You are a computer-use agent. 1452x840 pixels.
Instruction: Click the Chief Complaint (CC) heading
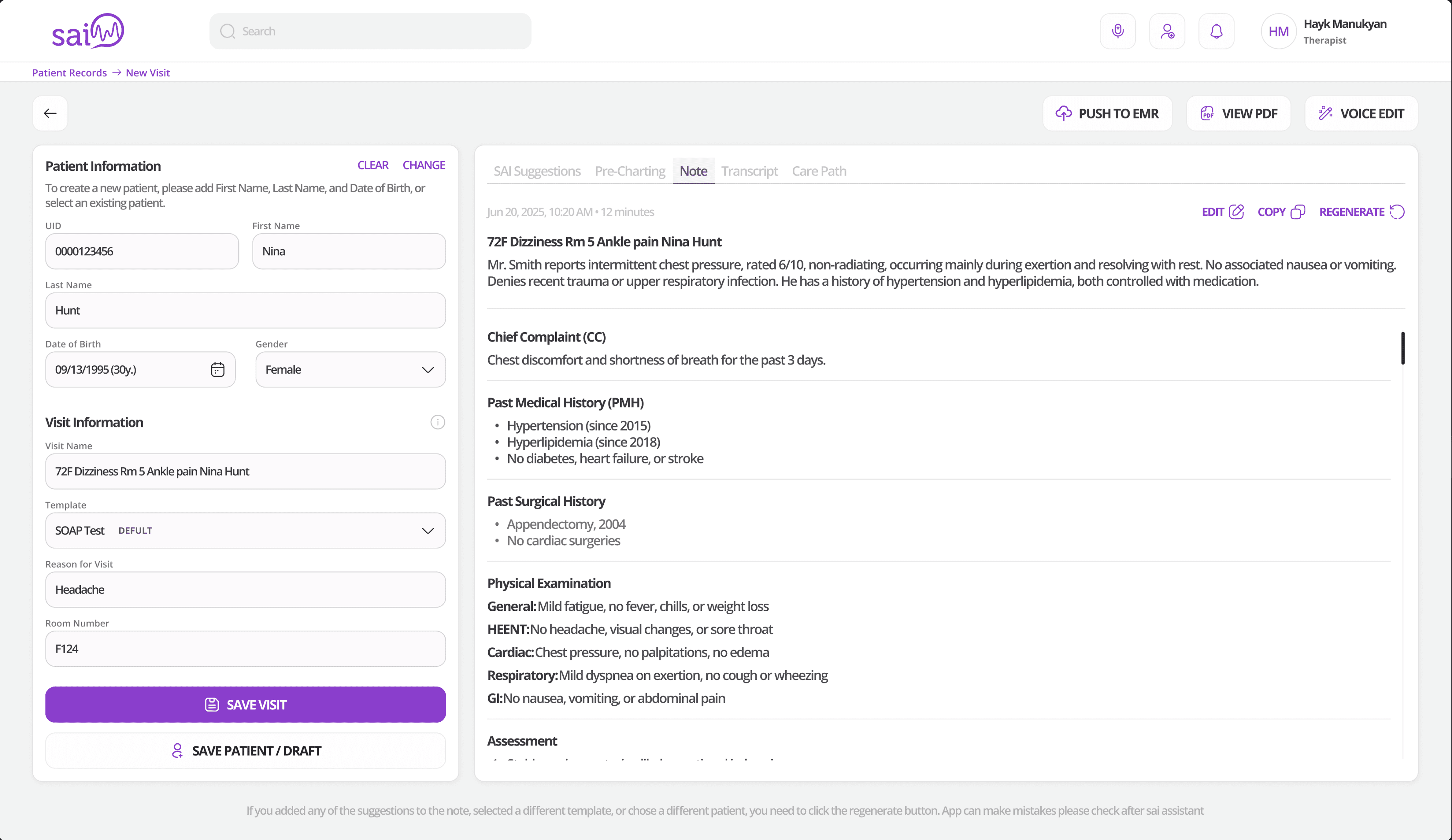546,337
